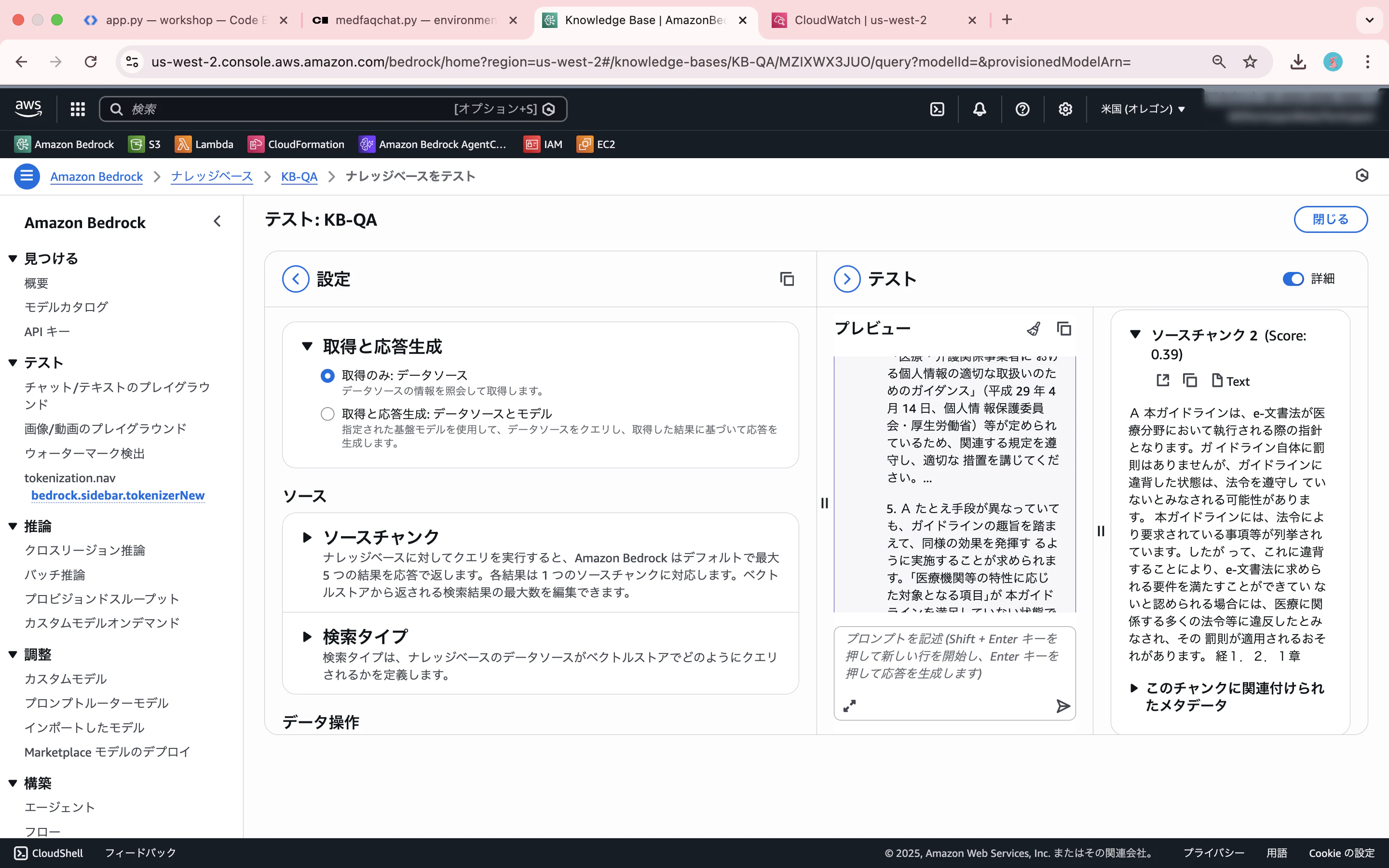
Task: Switch to the app.py — workshop browser tab
Action: (x=187, y=20)
